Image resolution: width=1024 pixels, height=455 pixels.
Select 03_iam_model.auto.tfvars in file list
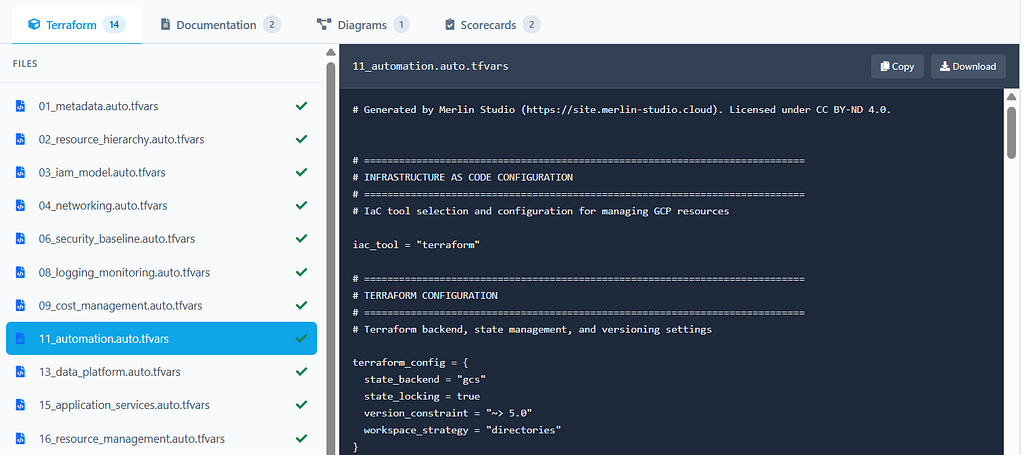(161, 172)
